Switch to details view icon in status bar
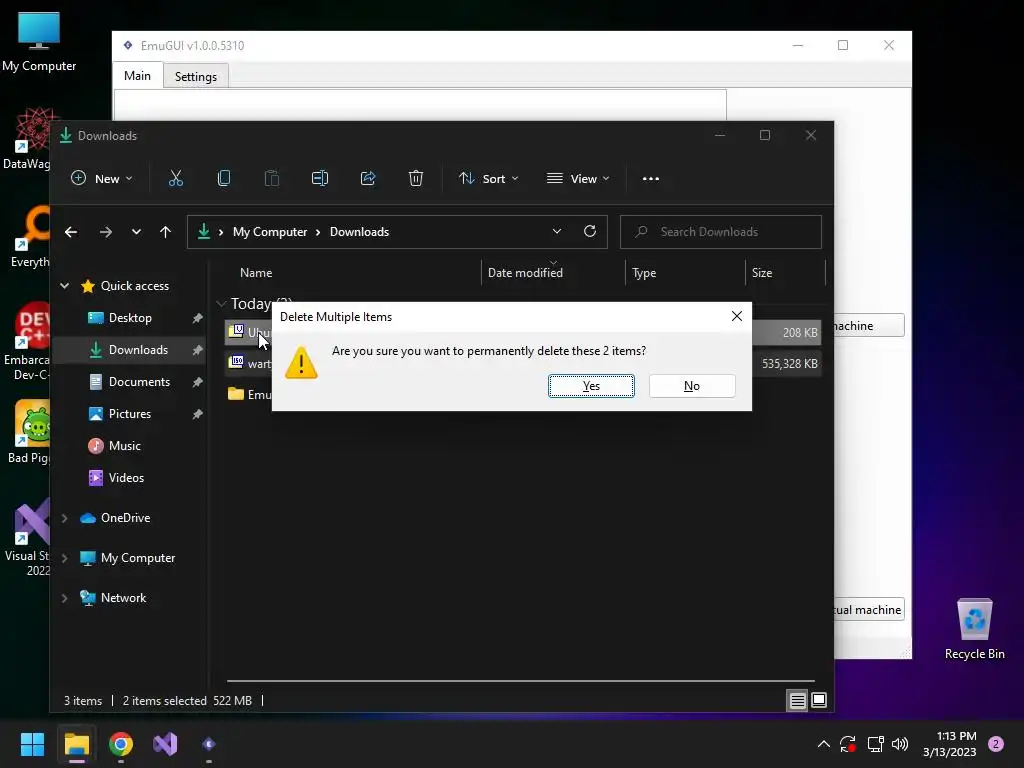 (797, 701)
